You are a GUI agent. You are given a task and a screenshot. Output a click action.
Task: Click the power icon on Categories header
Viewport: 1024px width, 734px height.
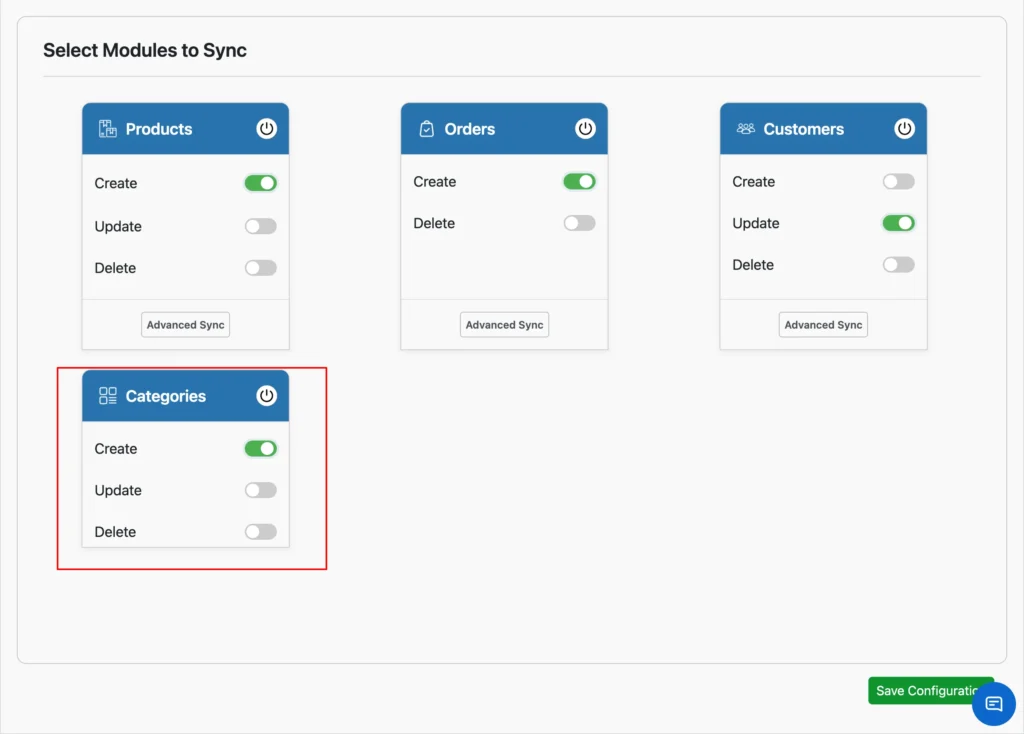(x=266, y=395)
